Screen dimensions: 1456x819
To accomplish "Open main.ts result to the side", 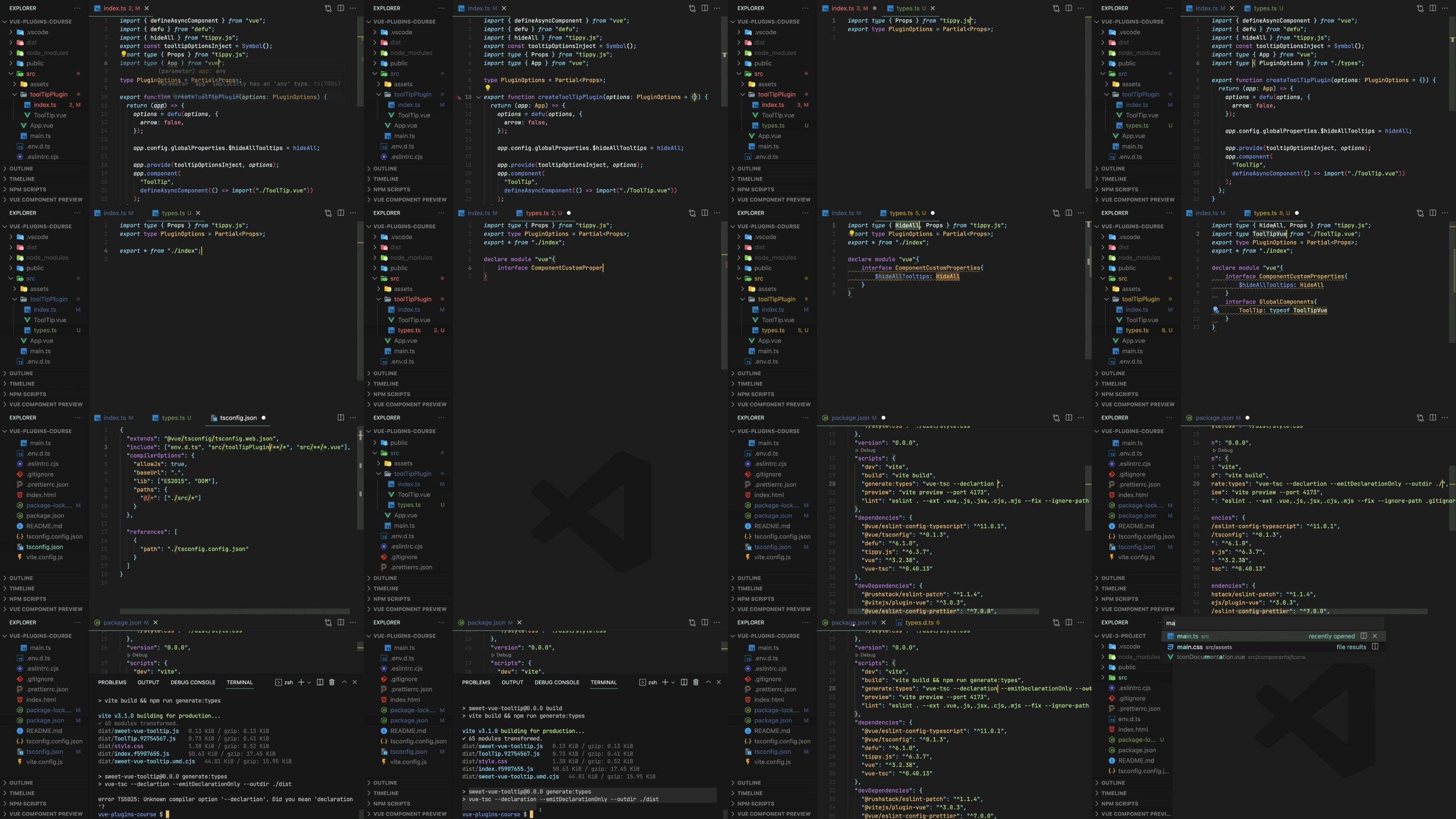I will click(1364, 636).
